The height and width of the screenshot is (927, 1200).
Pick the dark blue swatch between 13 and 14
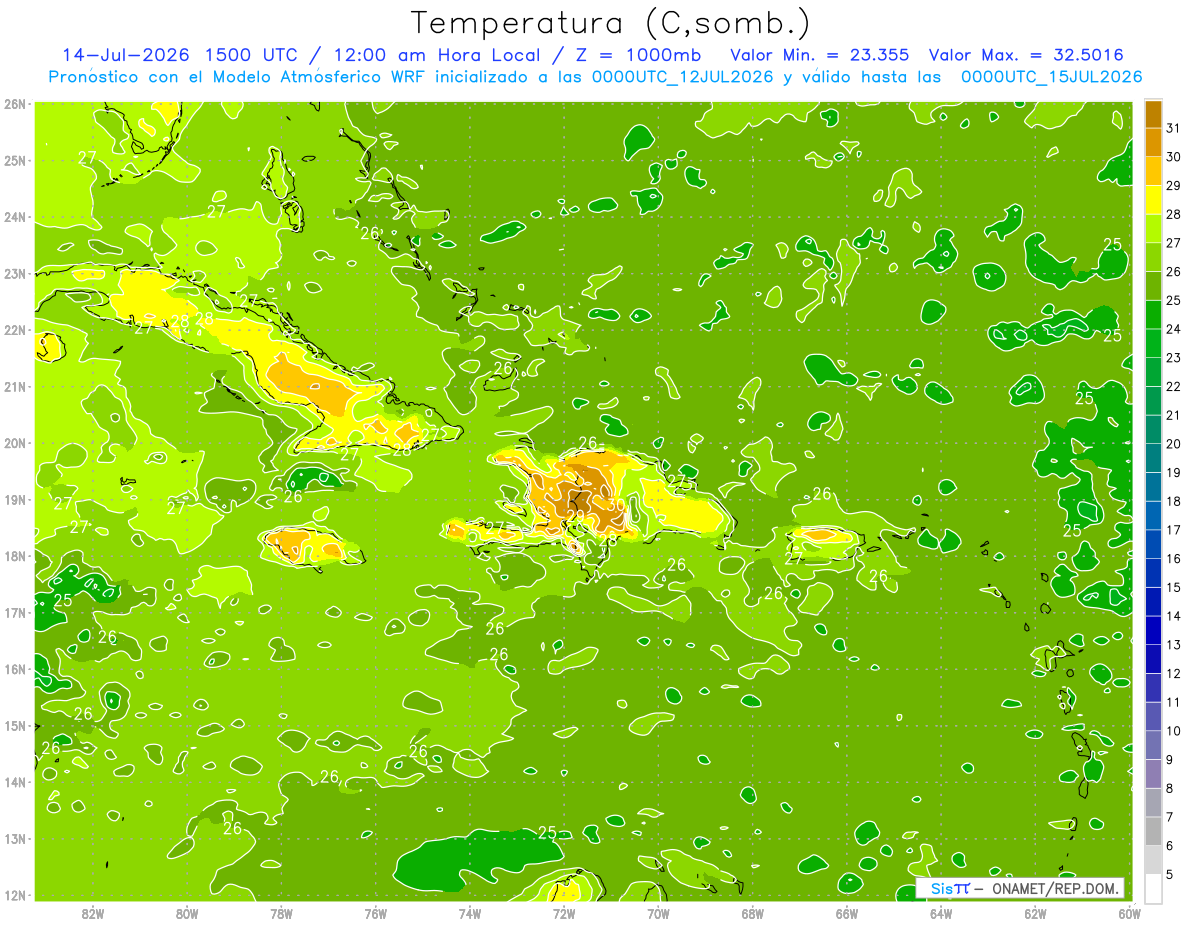tap(1153, 630)
